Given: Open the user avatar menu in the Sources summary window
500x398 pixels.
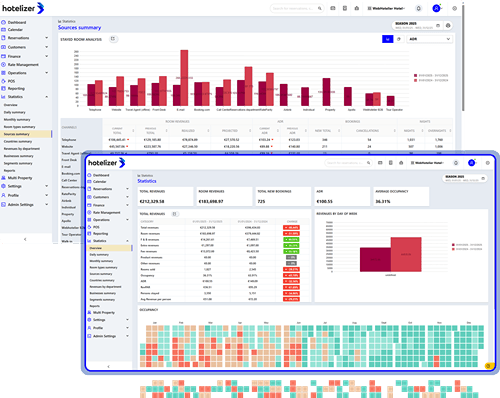Looking at the screenshot, I should pos(436,8).
